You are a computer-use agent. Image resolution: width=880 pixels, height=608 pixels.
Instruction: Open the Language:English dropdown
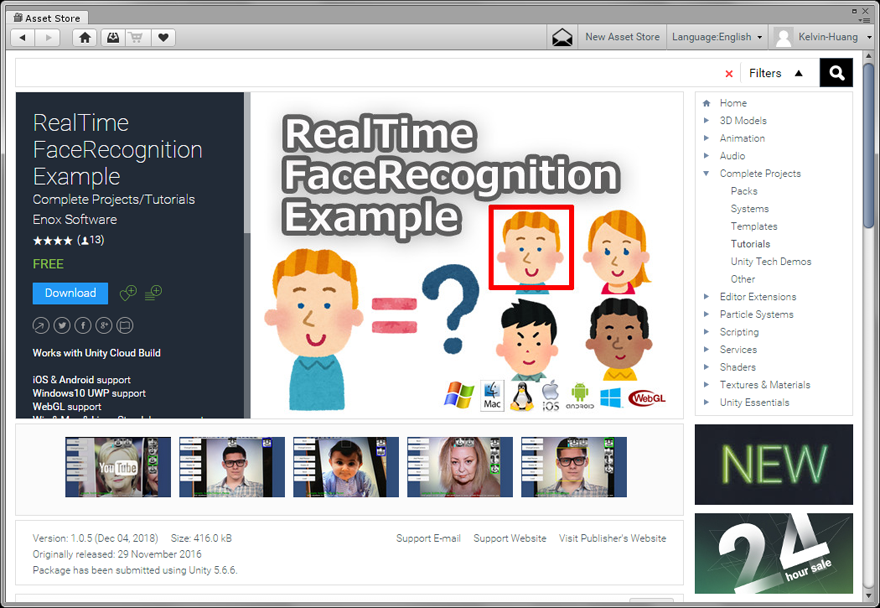point(717,37)
